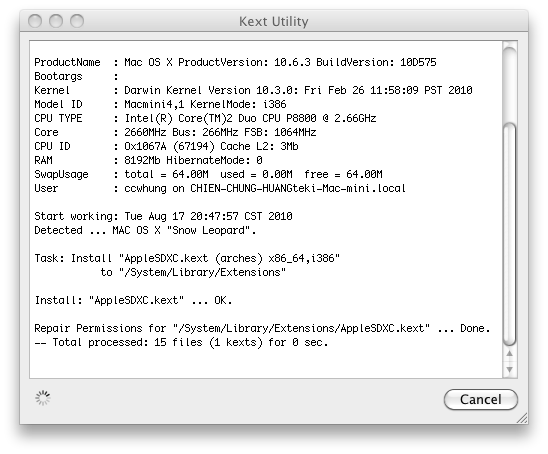This screenshot has width=548, height=454.
Task: Click the CPU ID 0x1067A line
Action: pyautogui.click(x=166, y=146)
